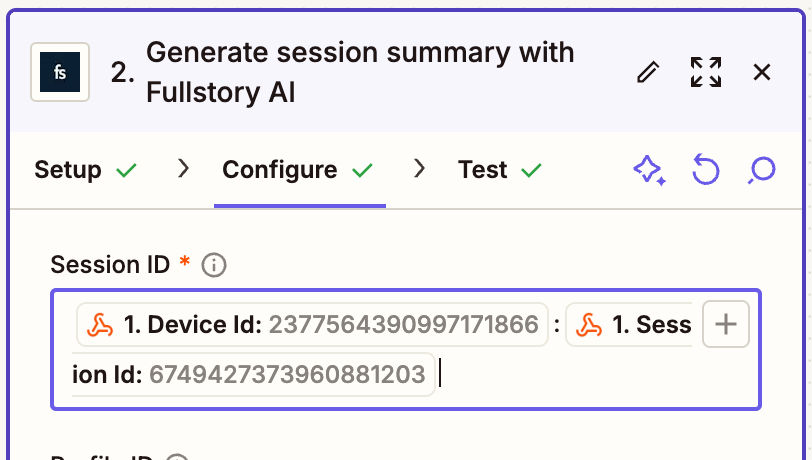Select the Configure tab
Image resolution: width=812 pixels, height=460 pixels.
(280, 170)
